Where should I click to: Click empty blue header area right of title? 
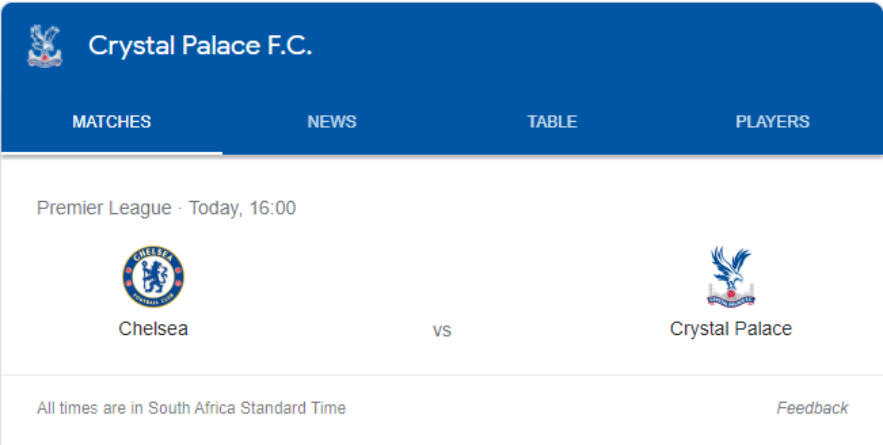pos(600,46)
